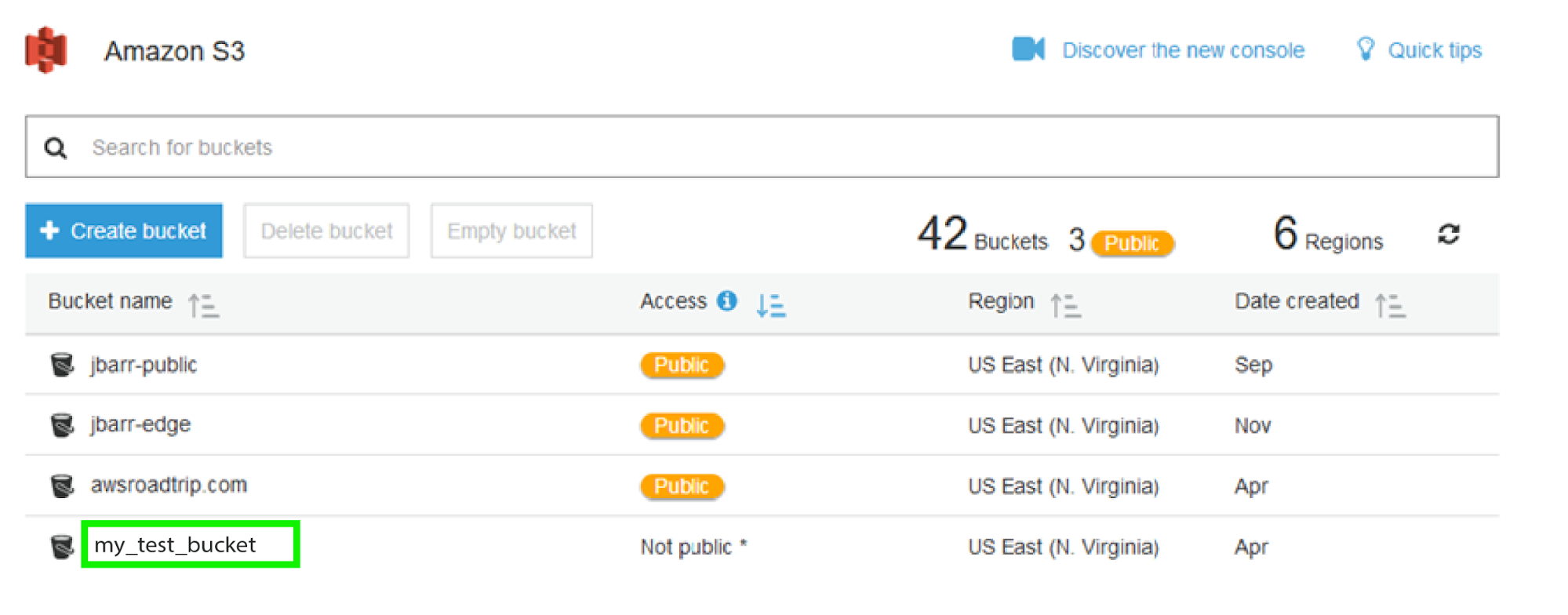Open the jbarr-edge bucket
This screenshot has width=1568, height=615.
140,425
